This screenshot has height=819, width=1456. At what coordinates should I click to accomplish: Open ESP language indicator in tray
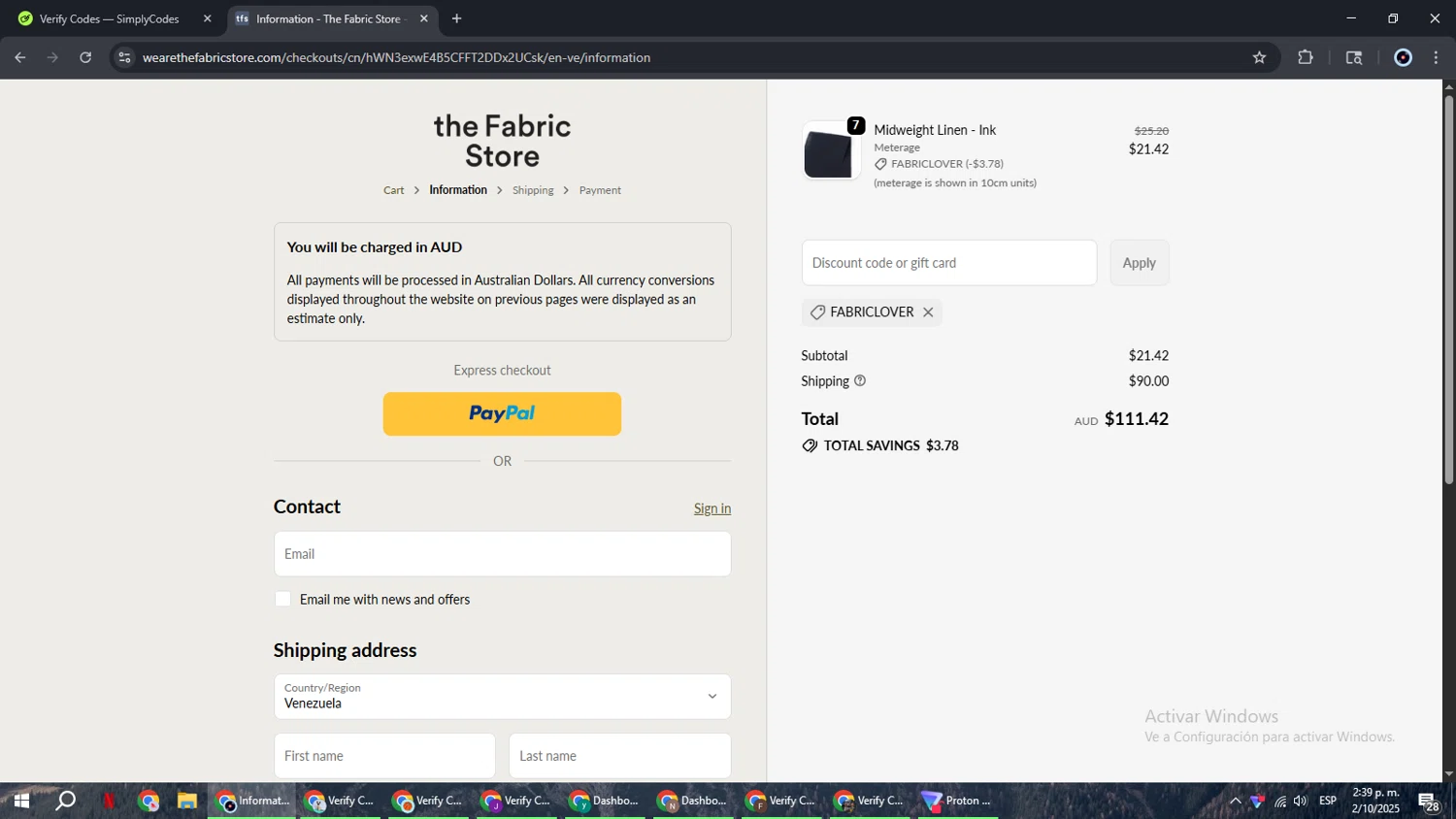click(x=1327, y=801)
